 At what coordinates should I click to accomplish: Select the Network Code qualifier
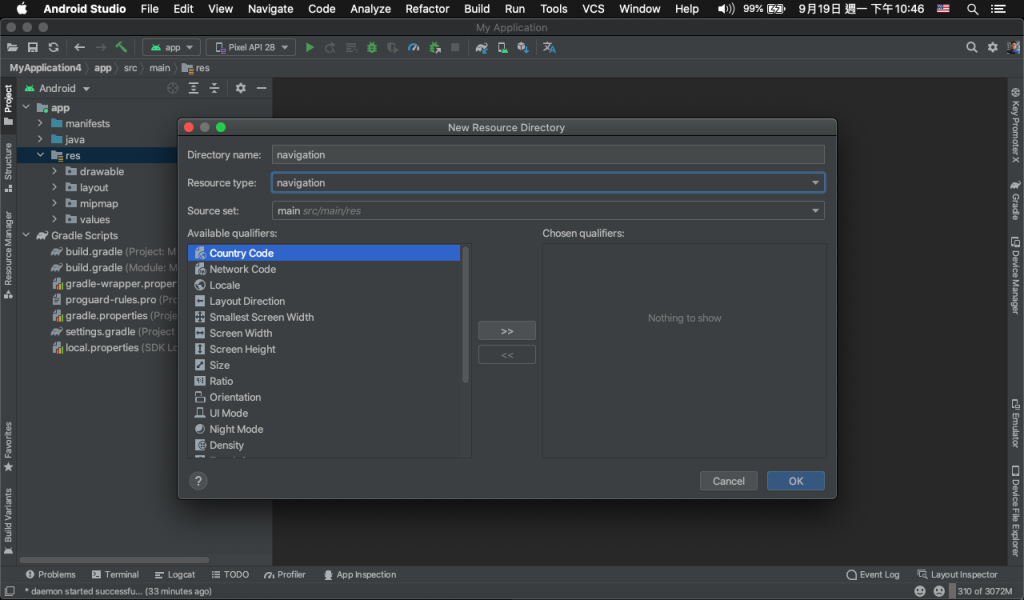[x=324, y=269]
